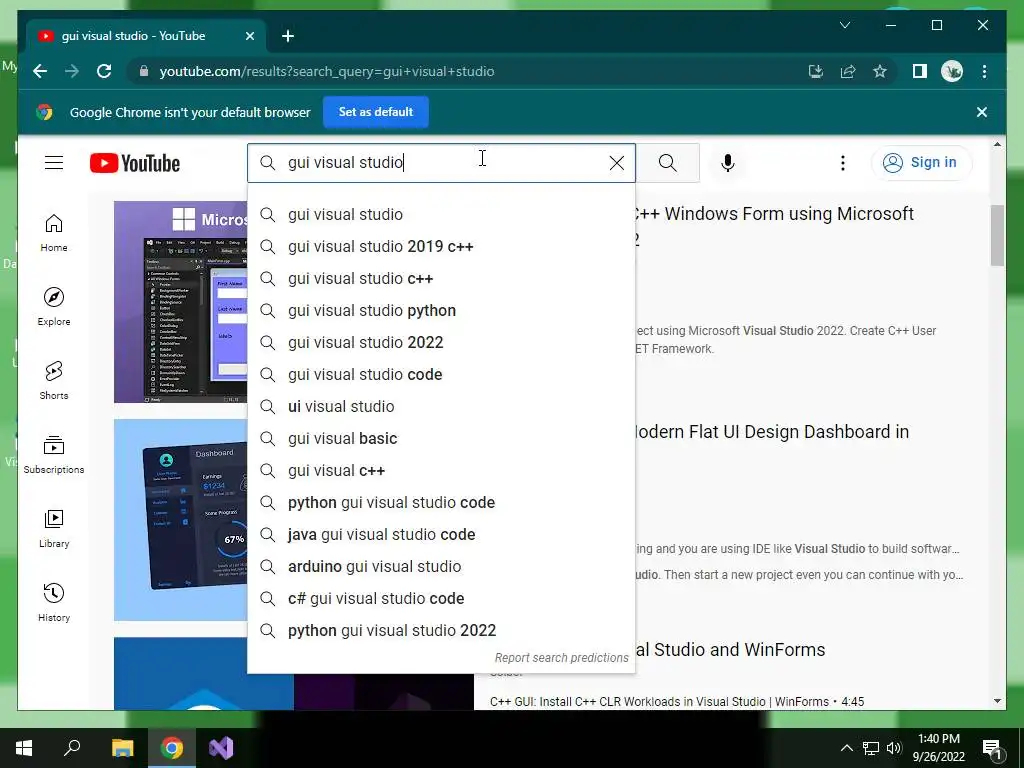Open the Microsoft Windows Form video thumbnail
Image resolution: width=1024 pixels, height=768 pixels.
point(181,302)
